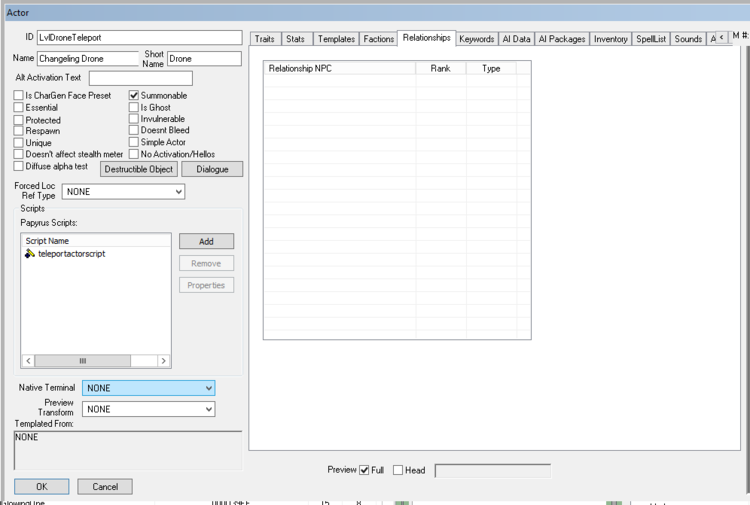The image size is (750, 505).
Task: Open the Templates tab
Action: (x=336, y=39)
